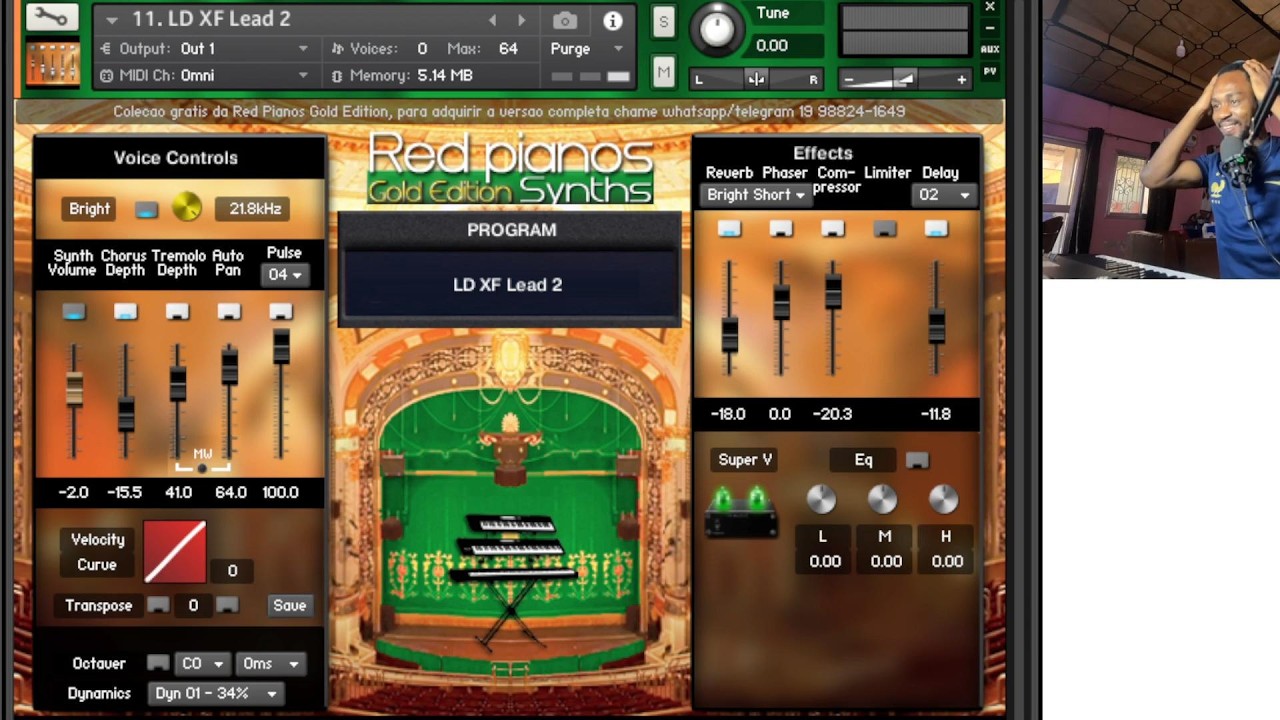This screenshot has height=720, width=1280.
Task: Click the Super V button
Action: pos(745,460)
